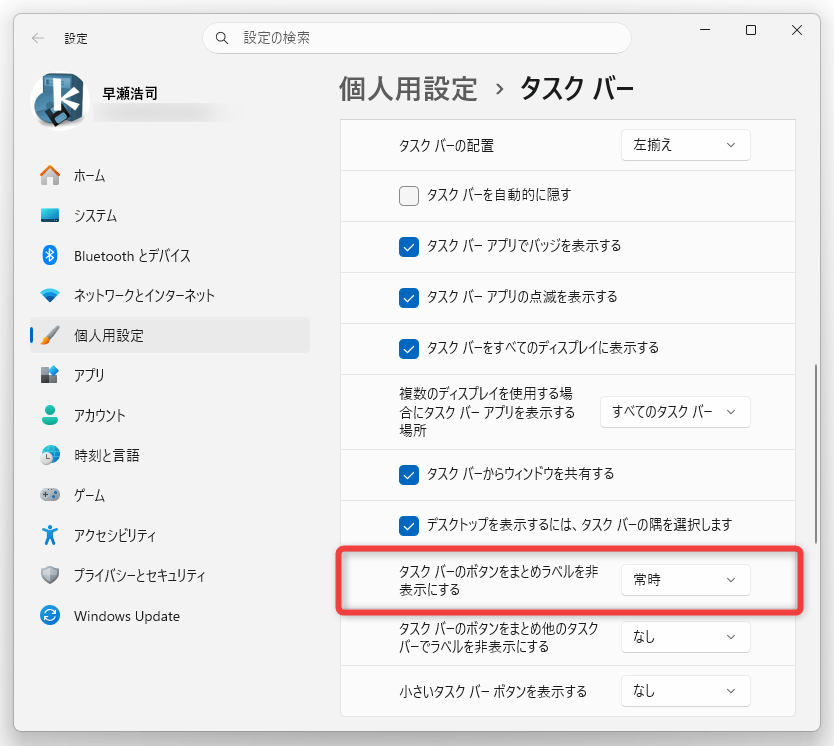Click the アプリ apps icon

(50, 375)
